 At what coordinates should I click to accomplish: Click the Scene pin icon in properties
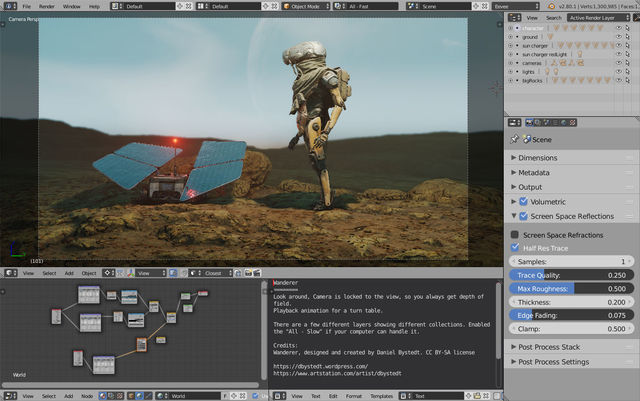pyautogui.click(x=515, y=140)
